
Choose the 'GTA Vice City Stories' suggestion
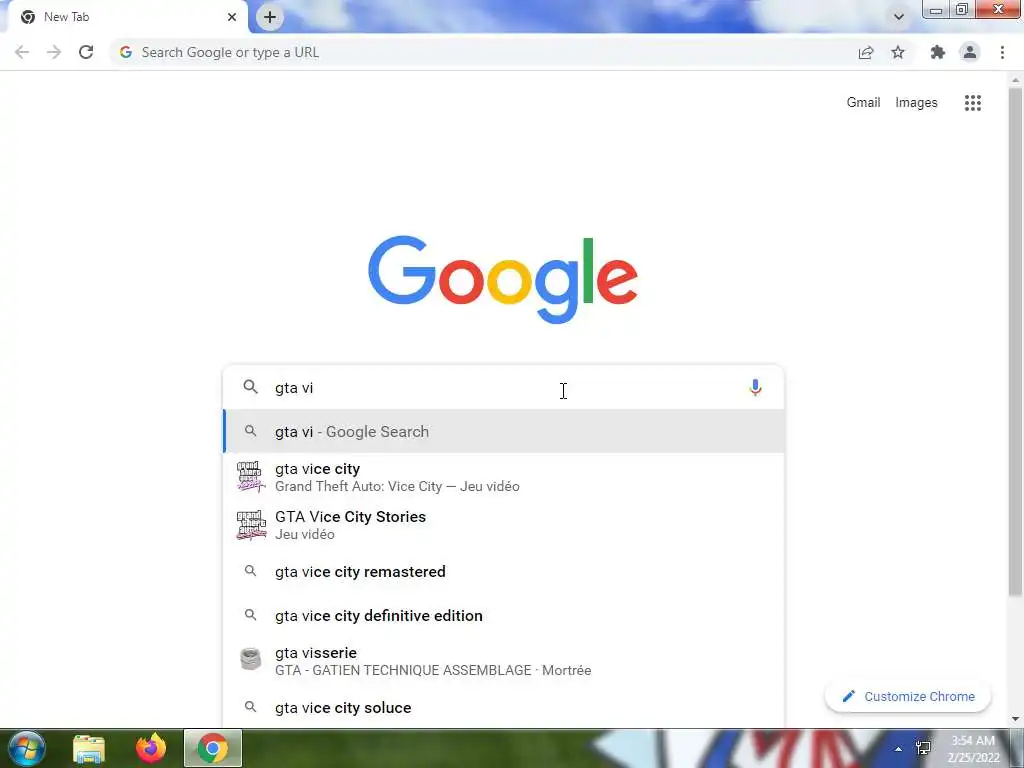[504, 525]
